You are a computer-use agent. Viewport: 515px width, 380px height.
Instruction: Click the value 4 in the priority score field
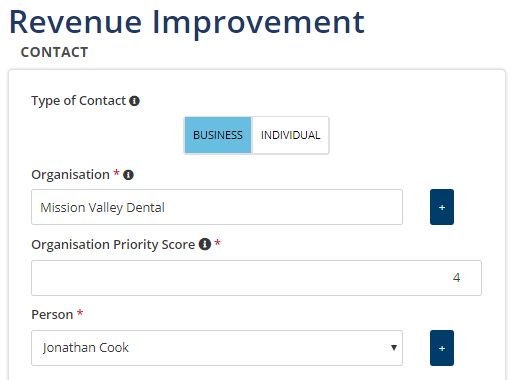(x=456, y=278)
